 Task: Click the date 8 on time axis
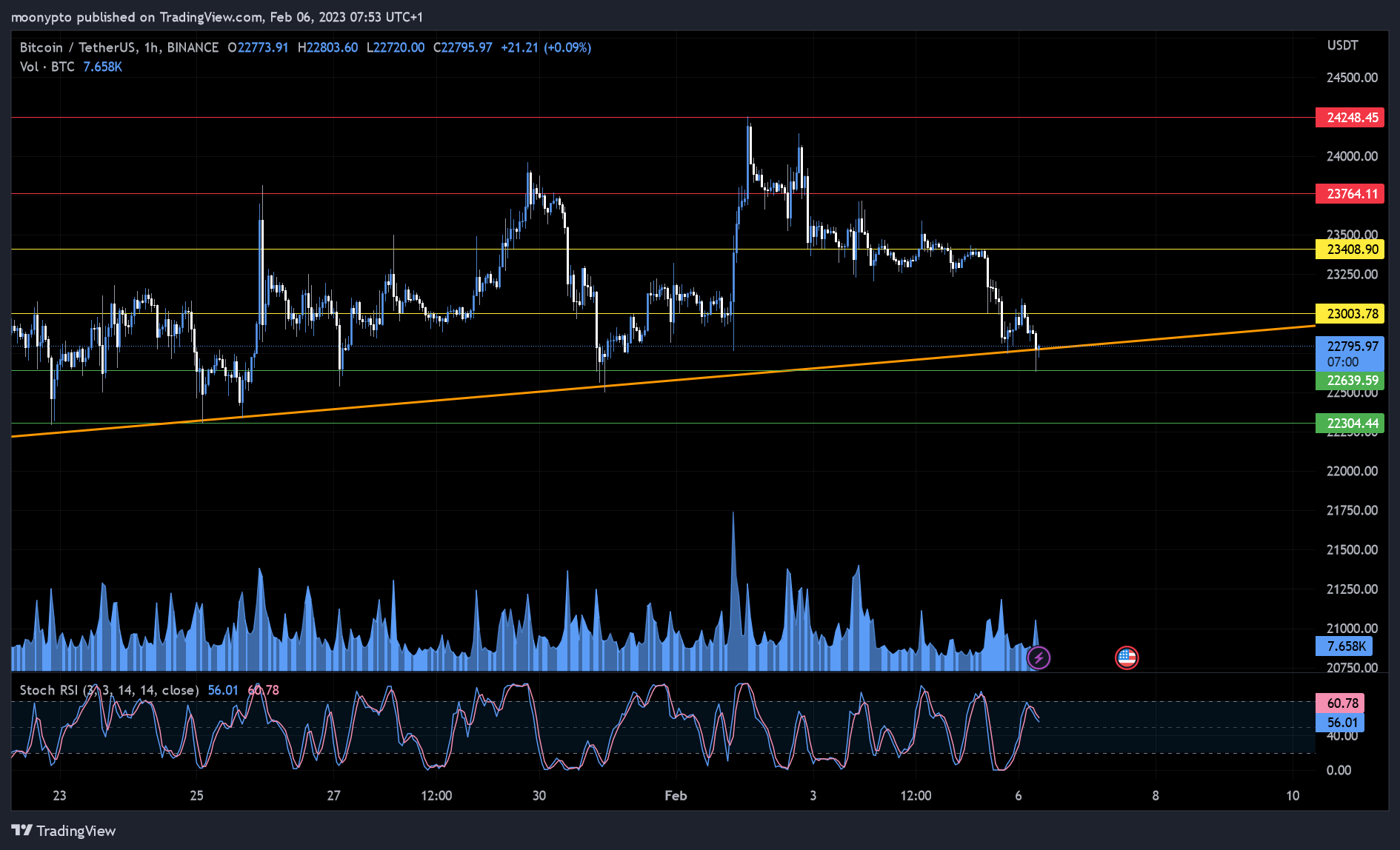[x=1156, y=796]
